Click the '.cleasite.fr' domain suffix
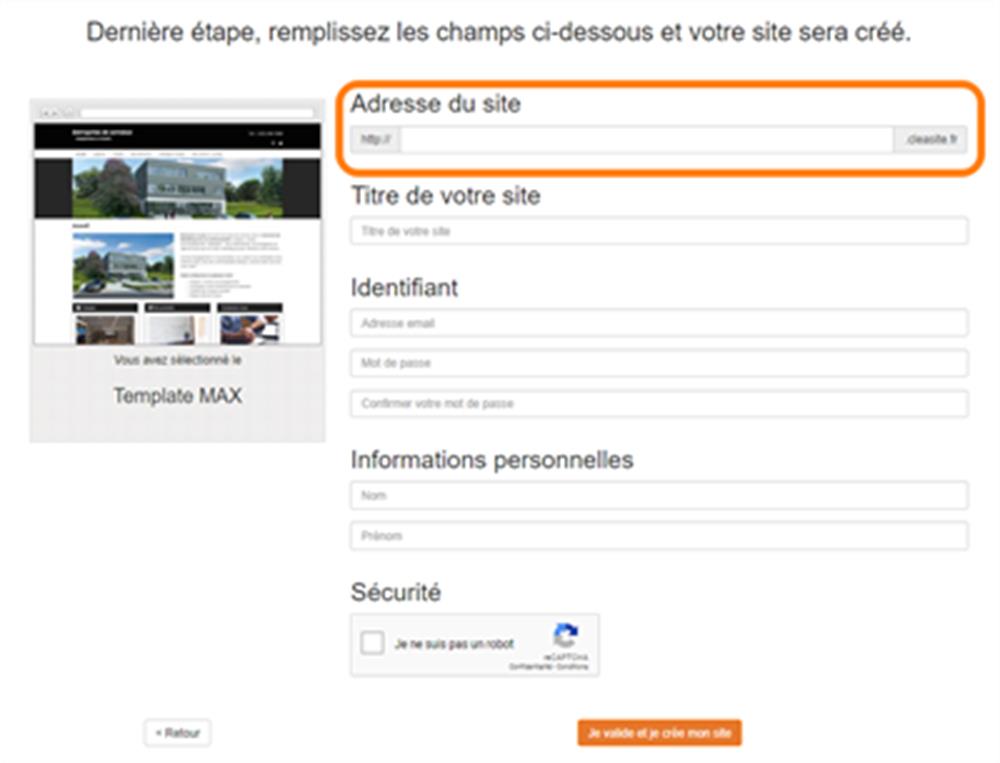1000x763 pixels. tap(930, 139)
